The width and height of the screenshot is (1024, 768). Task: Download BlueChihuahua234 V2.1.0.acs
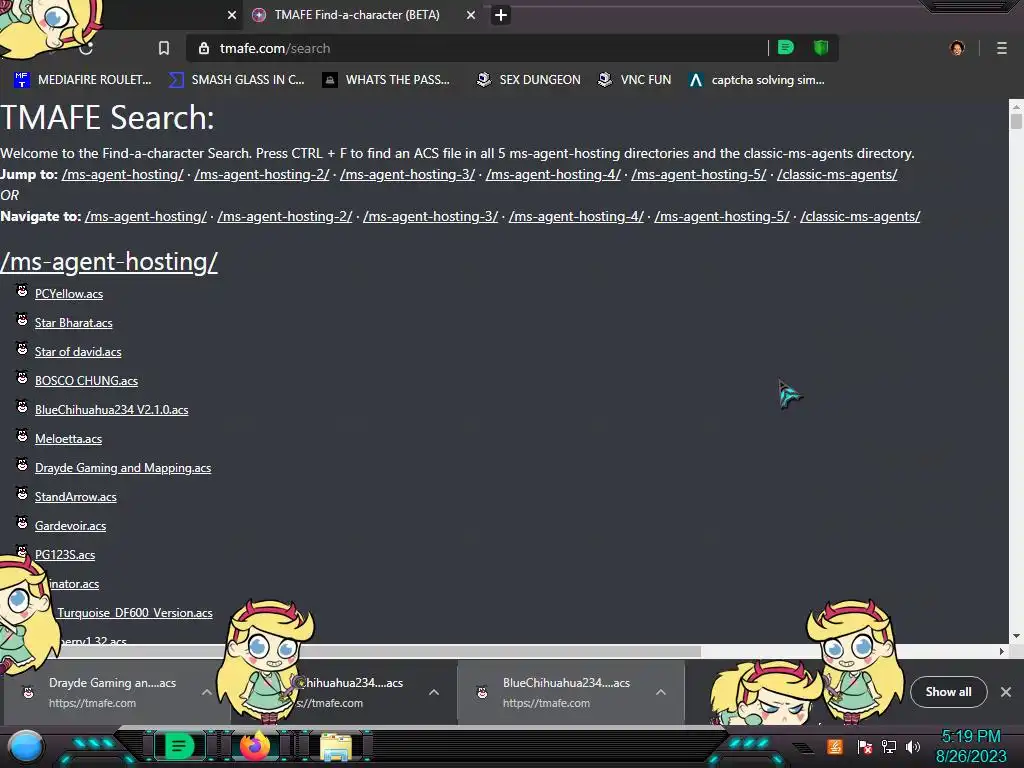(112, 409)
